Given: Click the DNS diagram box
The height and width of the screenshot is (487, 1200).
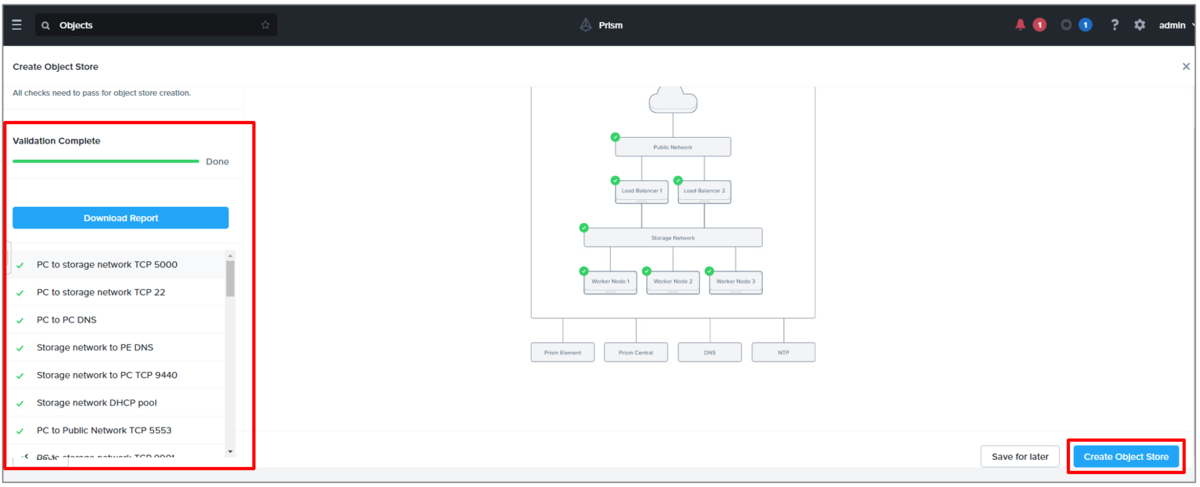Looking at the screenshot, I should click(710, 352).
